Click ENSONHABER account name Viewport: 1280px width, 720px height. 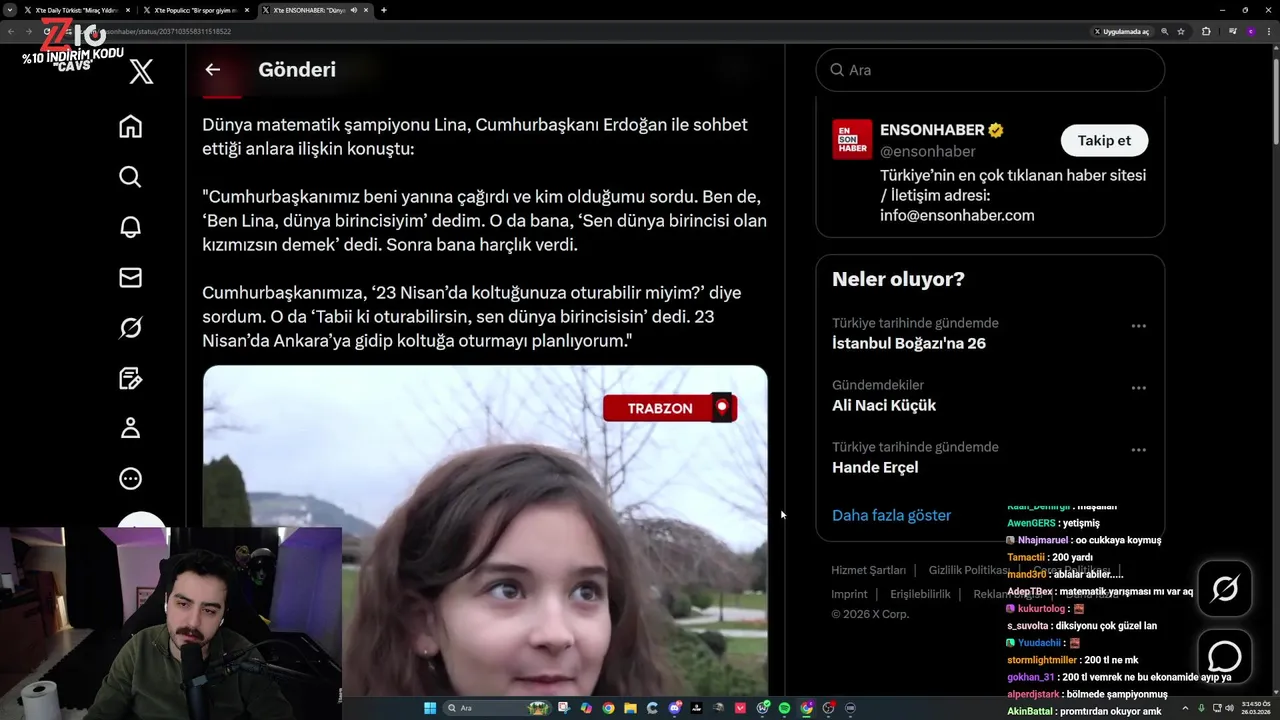(932, 130)
